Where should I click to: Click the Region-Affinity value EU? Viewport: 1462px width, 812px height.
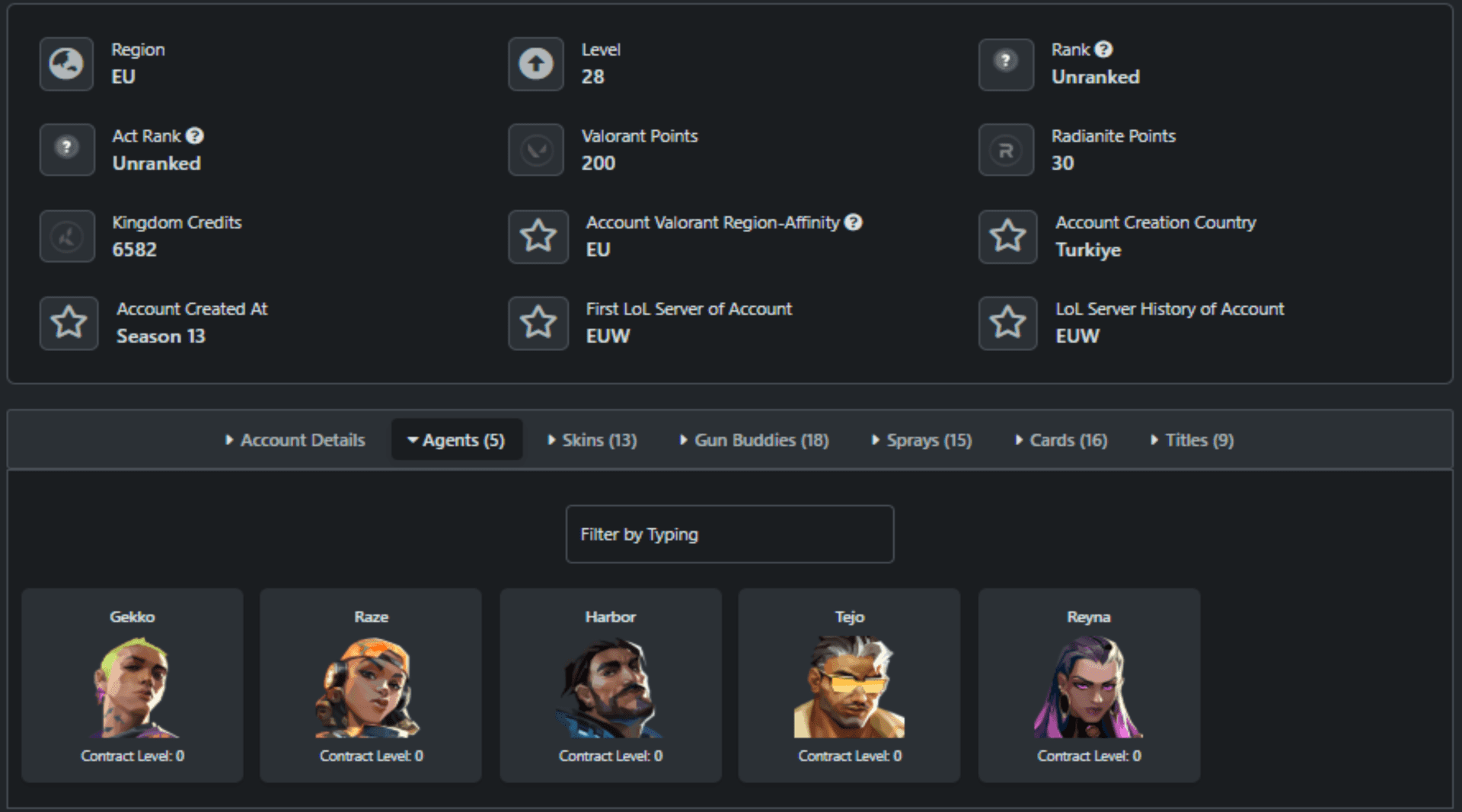[599, 250]
